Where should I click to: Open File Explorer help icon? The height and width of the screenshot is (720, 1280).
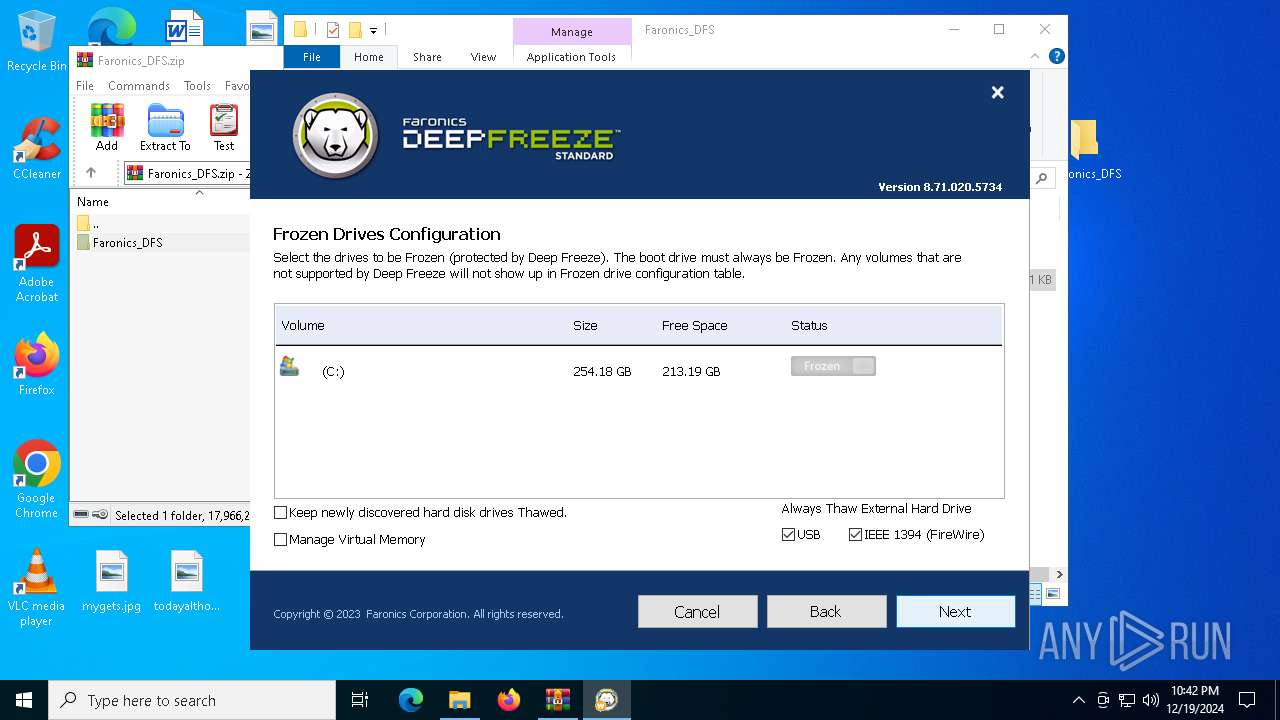point(1056,57)
